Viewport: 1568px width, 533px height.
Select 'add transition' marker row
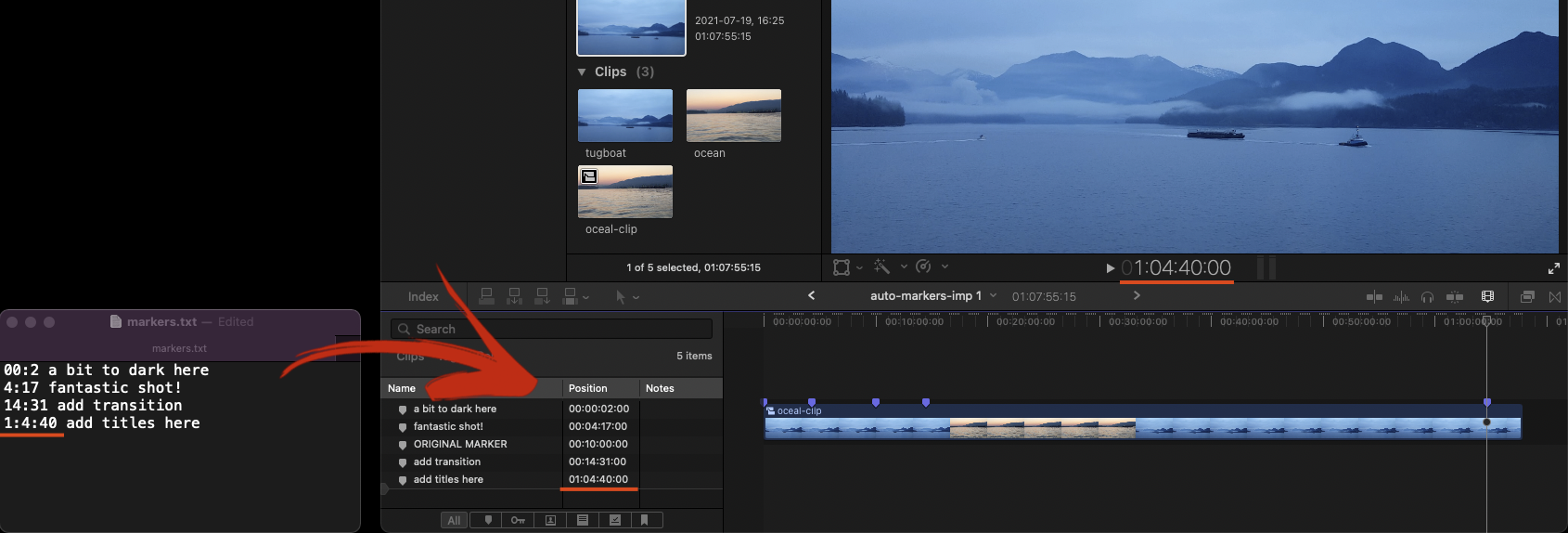552,461
